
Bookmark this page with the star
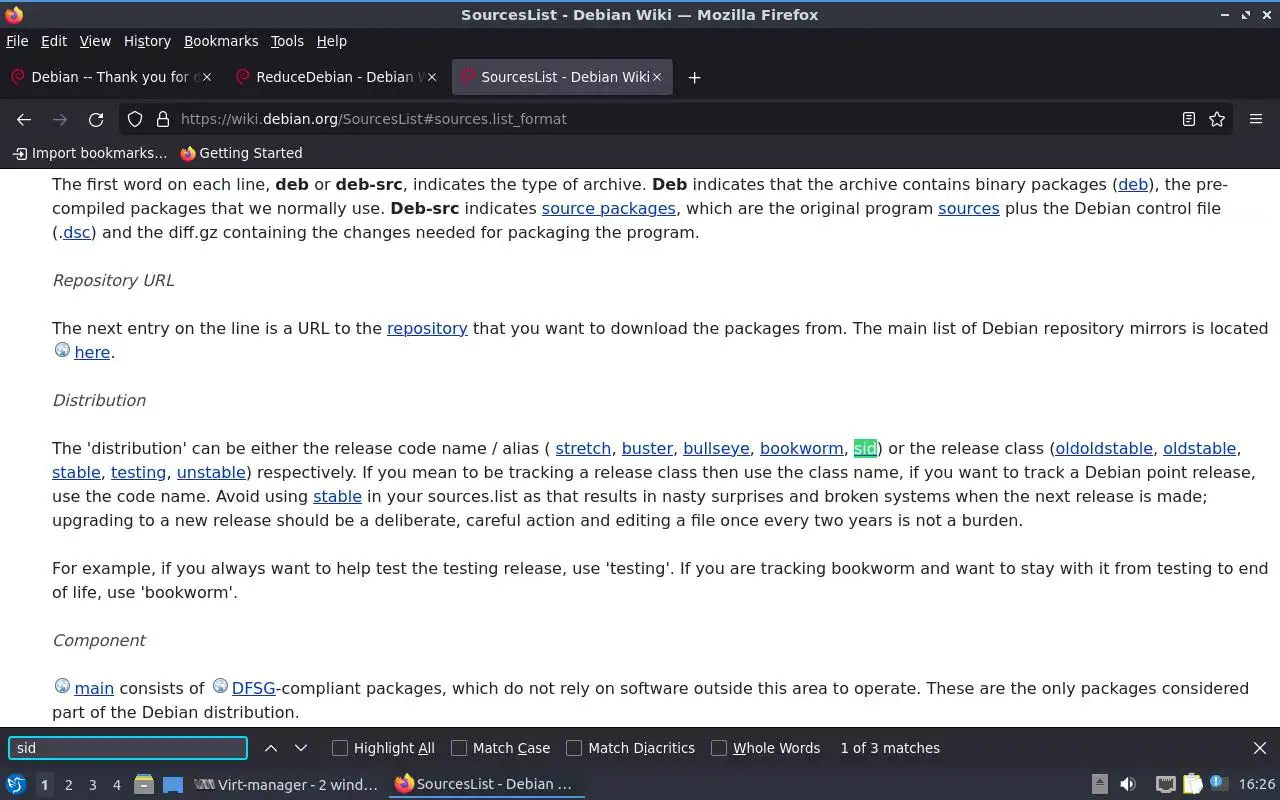coord(1217,119)
